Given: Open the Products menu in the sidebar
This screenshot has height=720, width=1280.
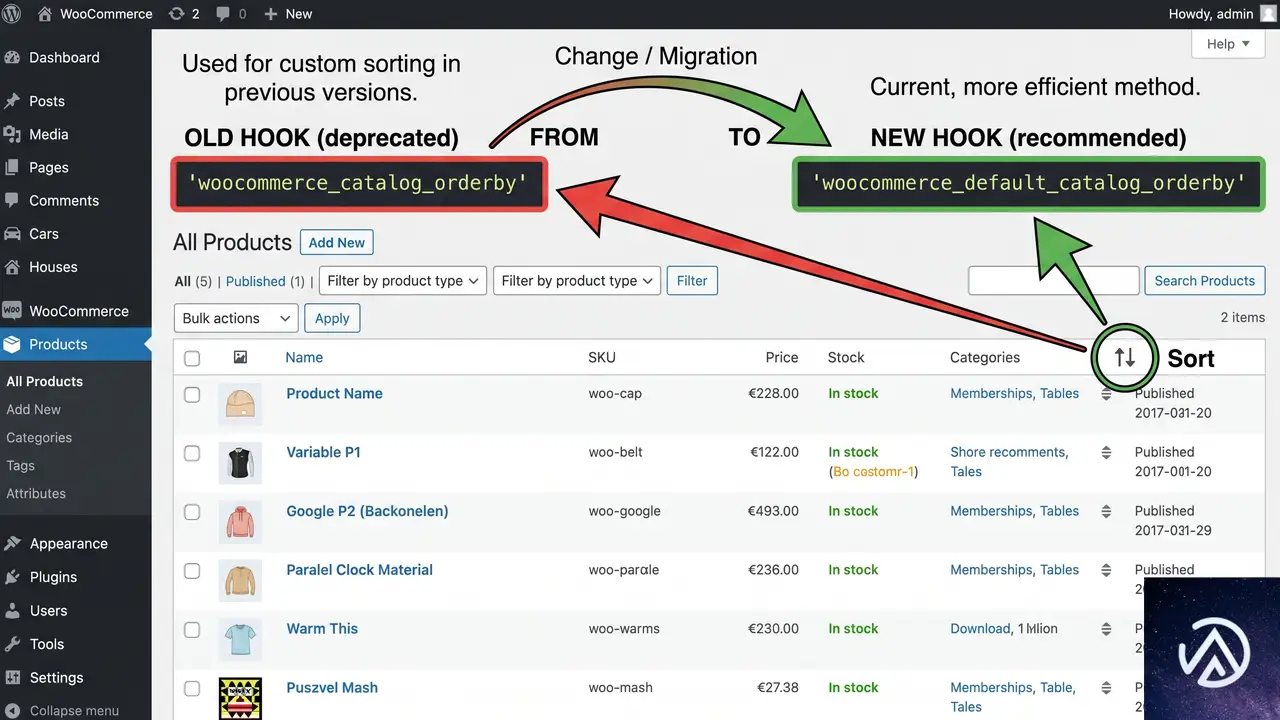Looking at the screenshot, I should click(76, 344).
